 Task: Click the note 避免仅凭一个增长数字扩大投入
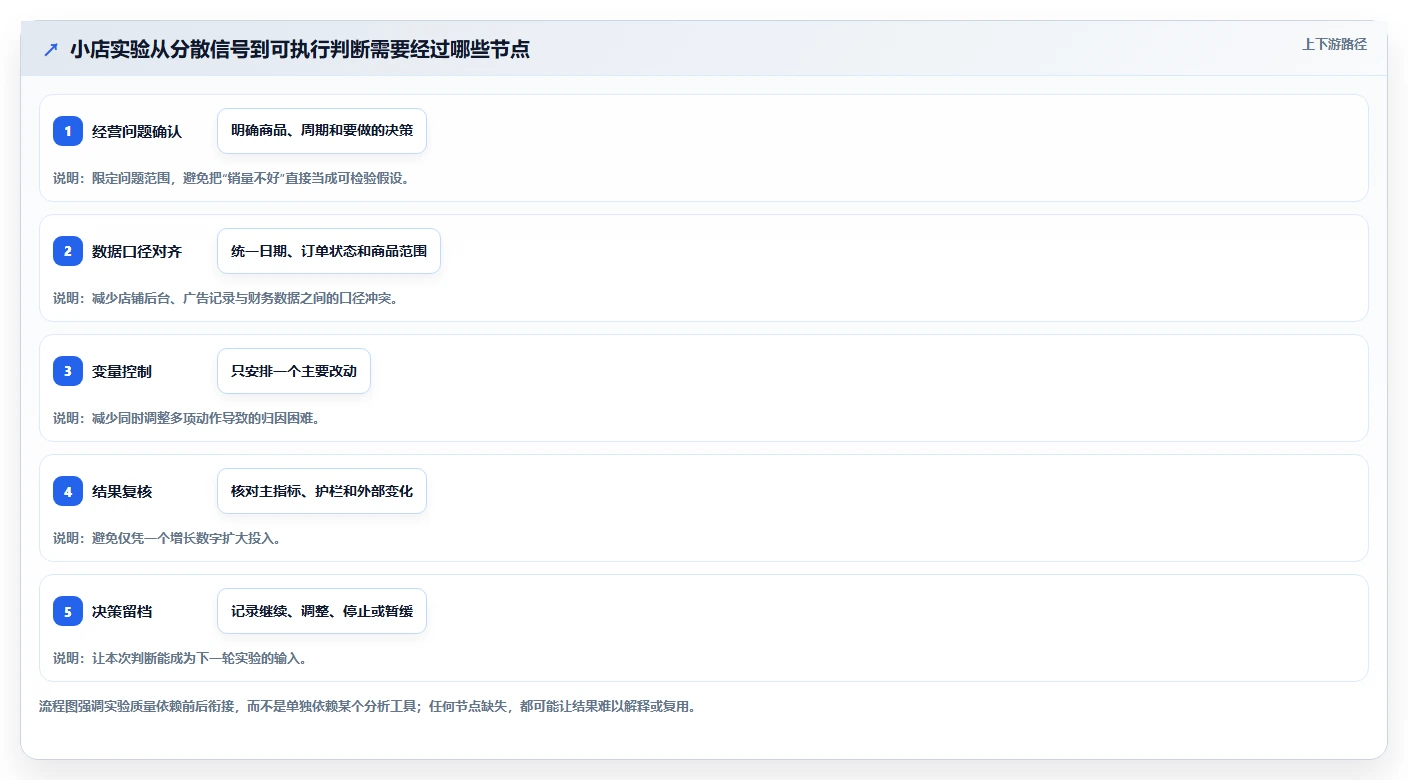click(x=167, y=538)
